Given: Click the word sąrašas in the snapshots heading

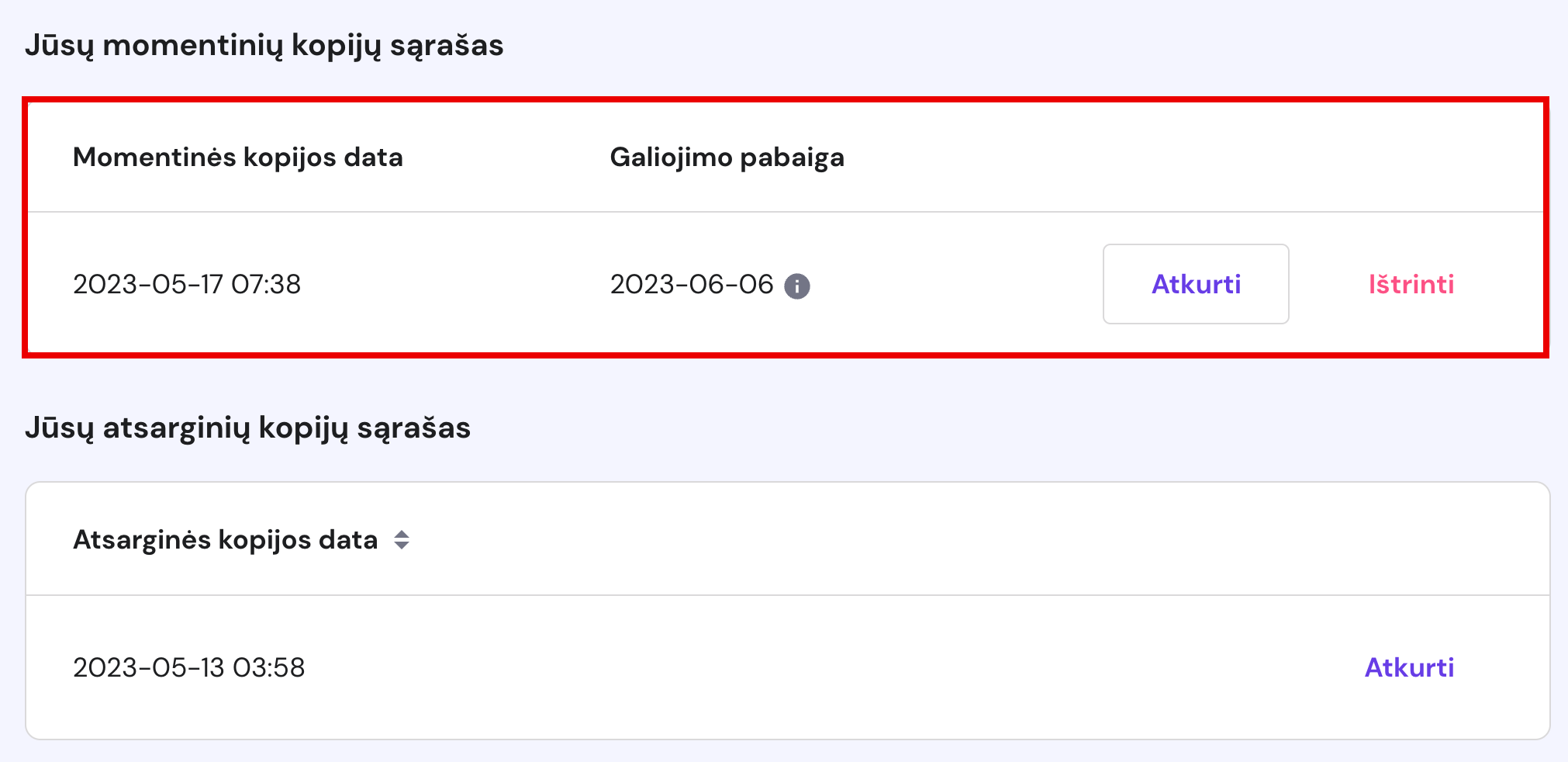Looking at the screenshot, I should [447, 46].
